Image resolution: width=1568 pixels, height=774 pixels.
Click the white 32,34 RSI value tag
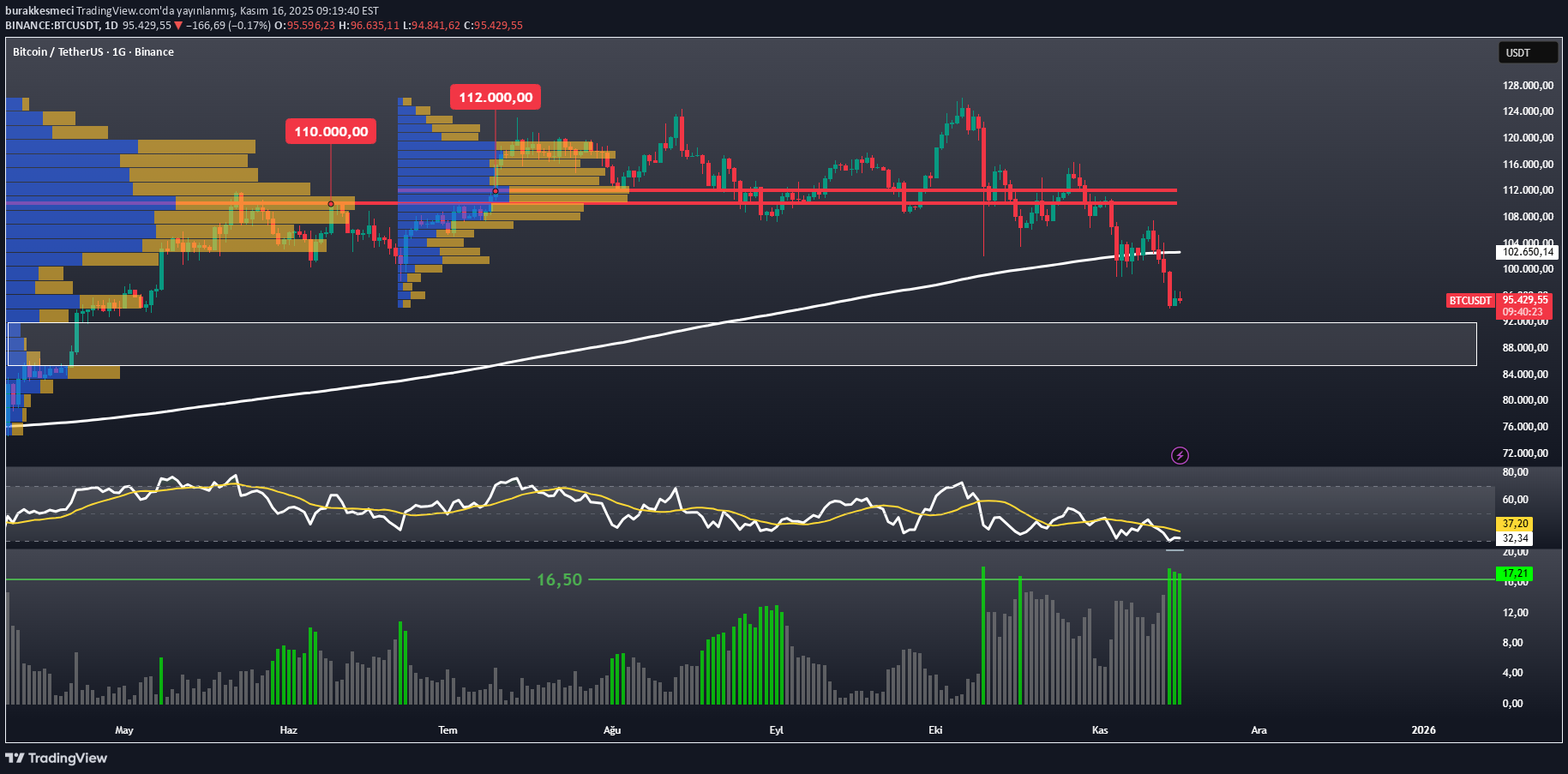tap(1514, 537)
